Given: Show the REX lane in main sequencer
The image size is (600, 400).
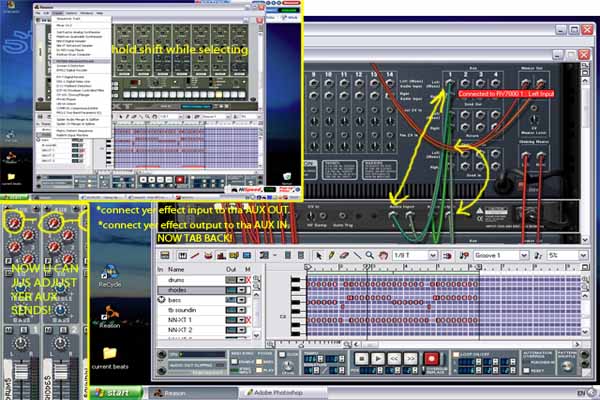Looking at the screenshot, I should pyautogui.click(x=195, y=255).
